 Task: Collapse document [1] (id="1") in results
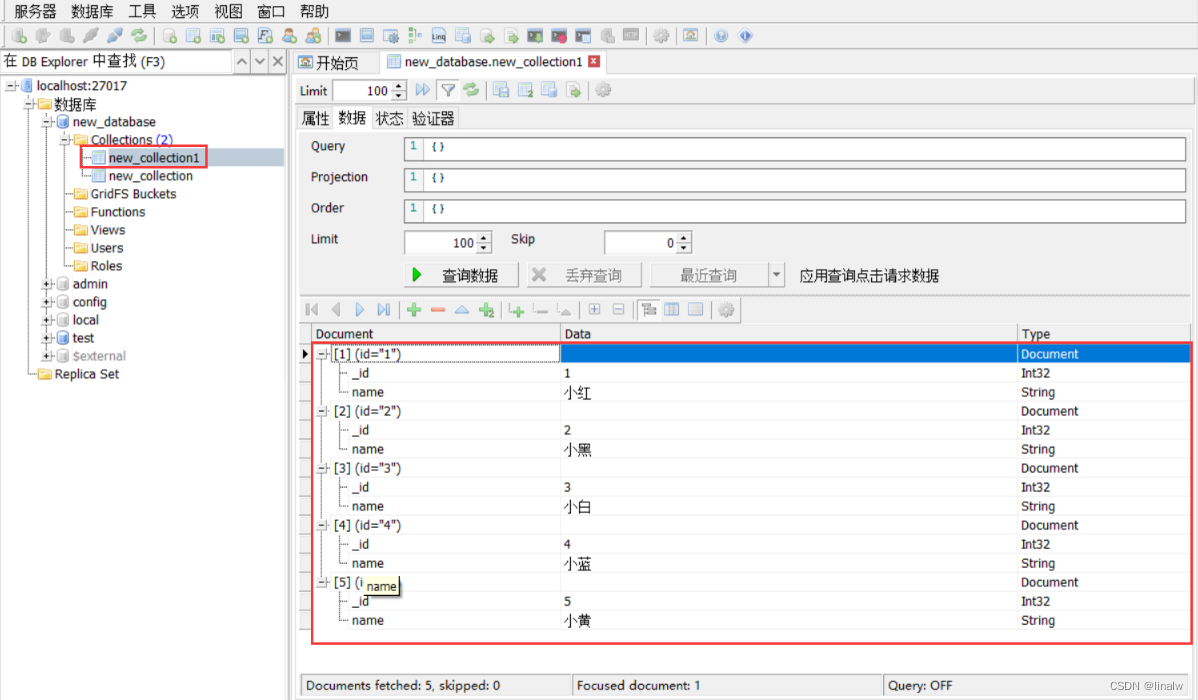[x=322, y=353]
